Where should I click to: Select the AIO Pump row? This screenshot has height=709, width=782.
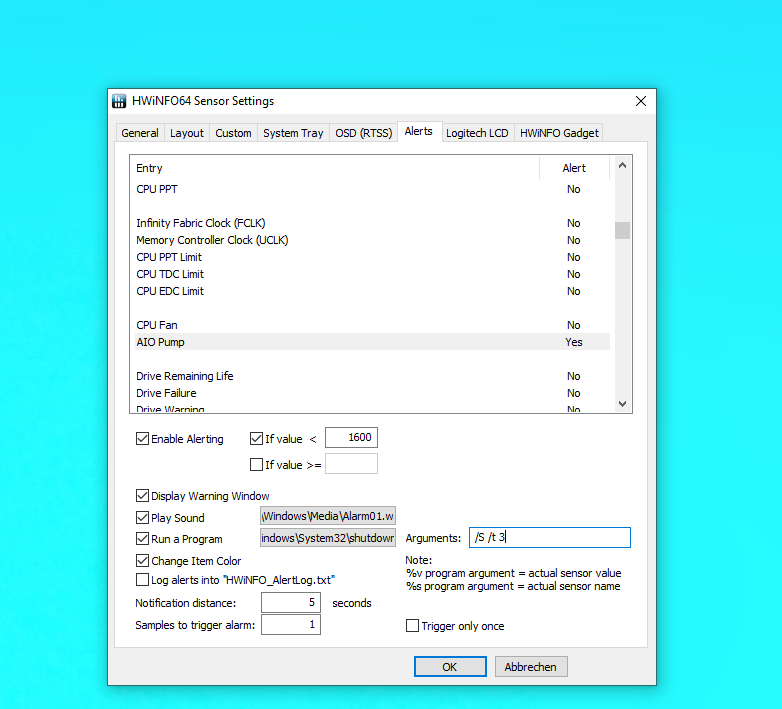[372, 342]
